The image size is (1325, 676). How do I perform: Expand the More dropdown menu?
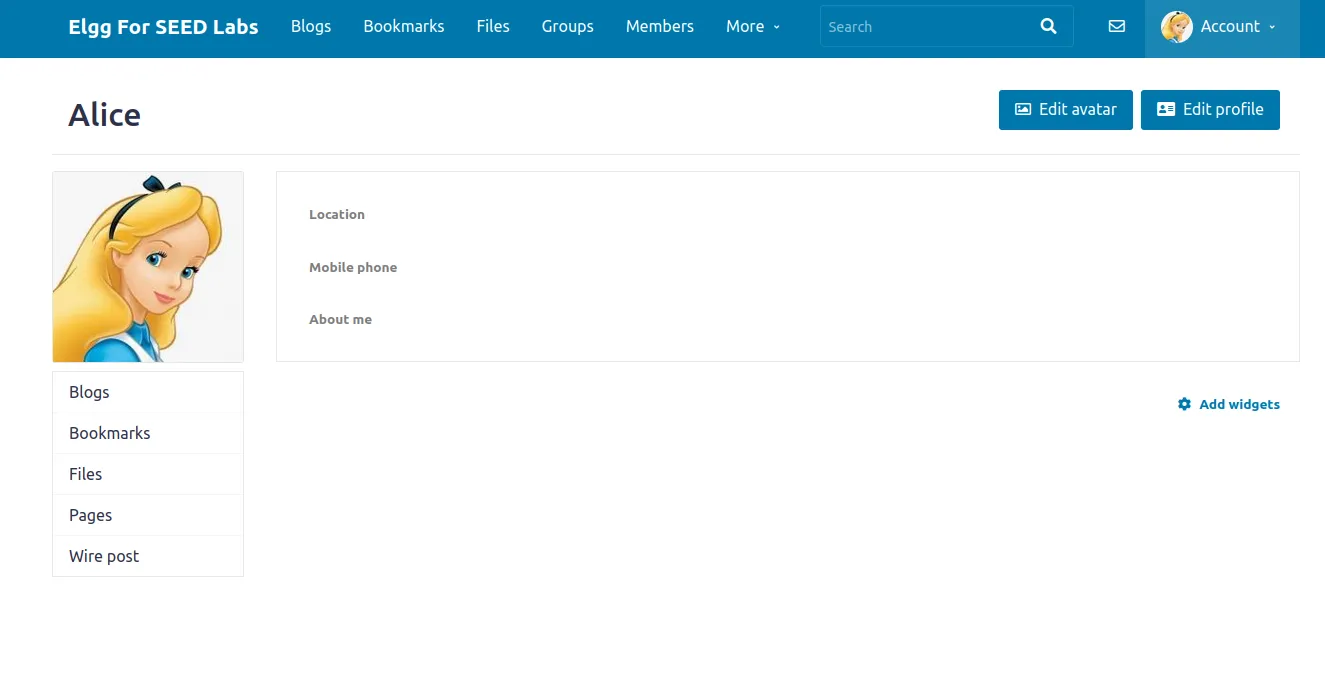[x=752, y=27]
